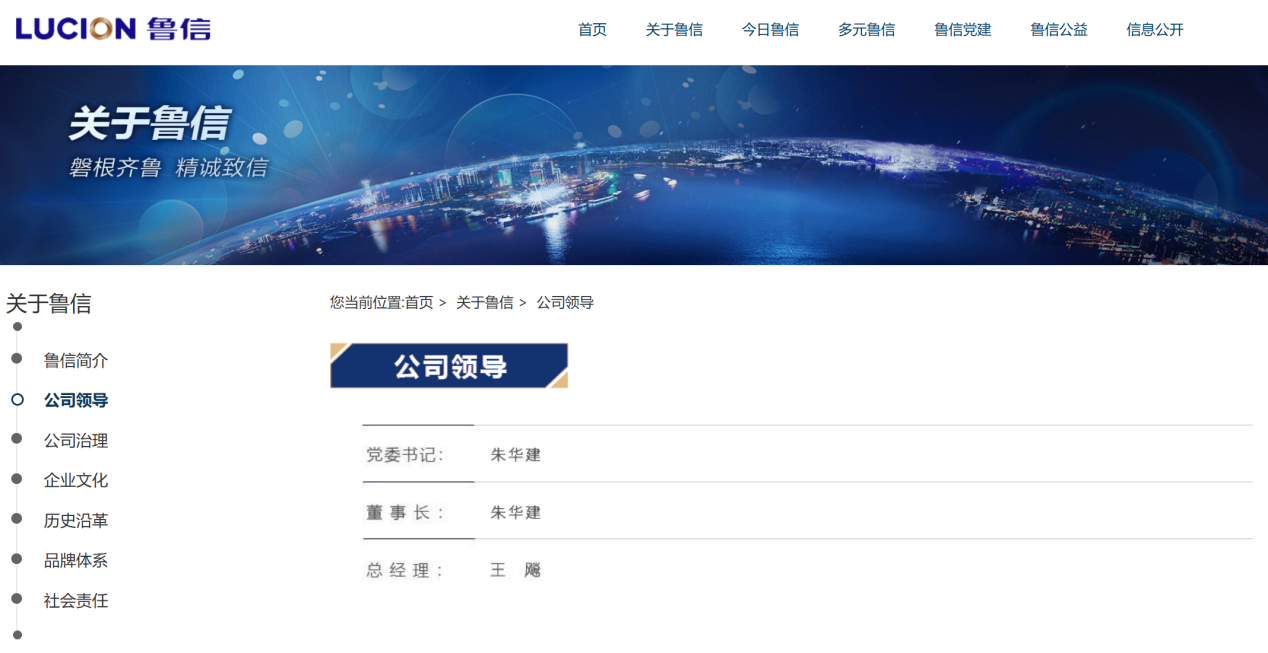Go to 鲁信简介 in sidebar
This screenshot has width=1268, height=653.
point(76,360)
